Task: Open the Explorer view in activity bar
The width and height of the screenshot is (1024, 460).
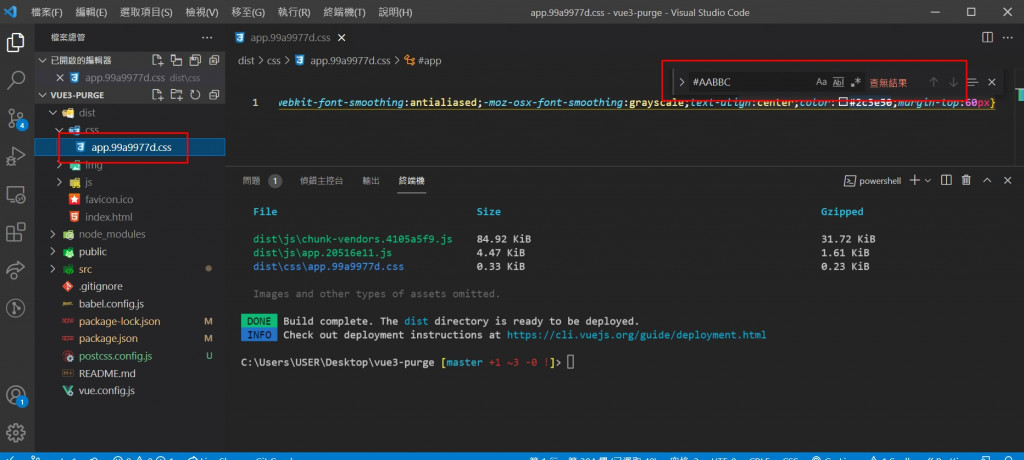Action: click(16, 43)
